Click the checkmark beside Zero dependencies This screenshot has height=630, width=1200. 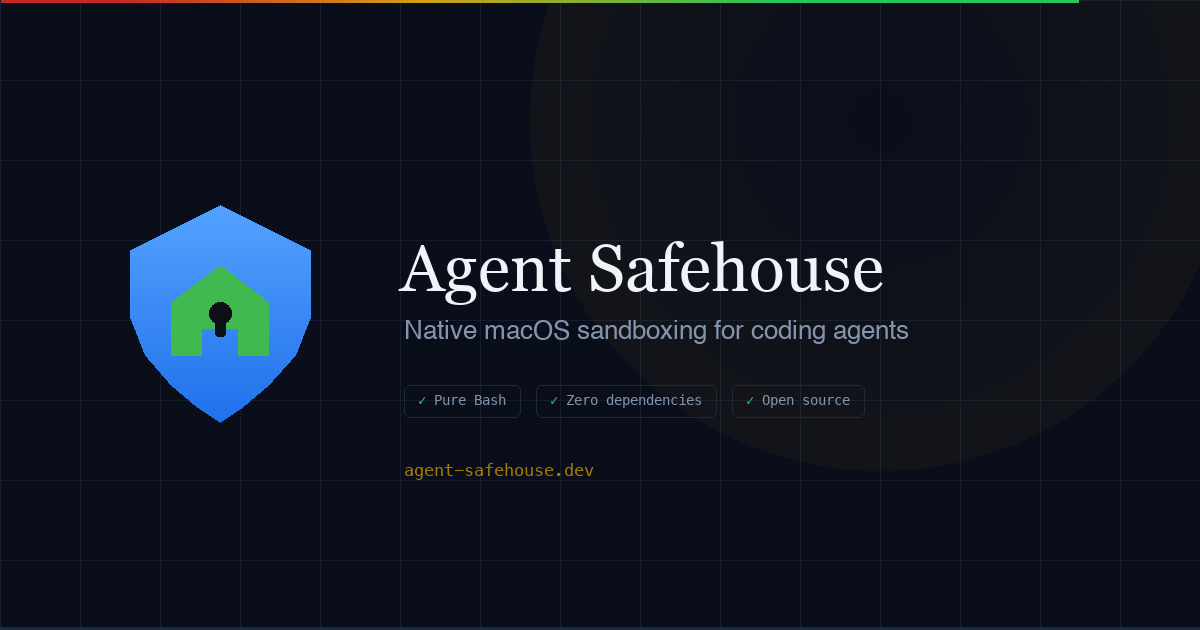(554, 400)
